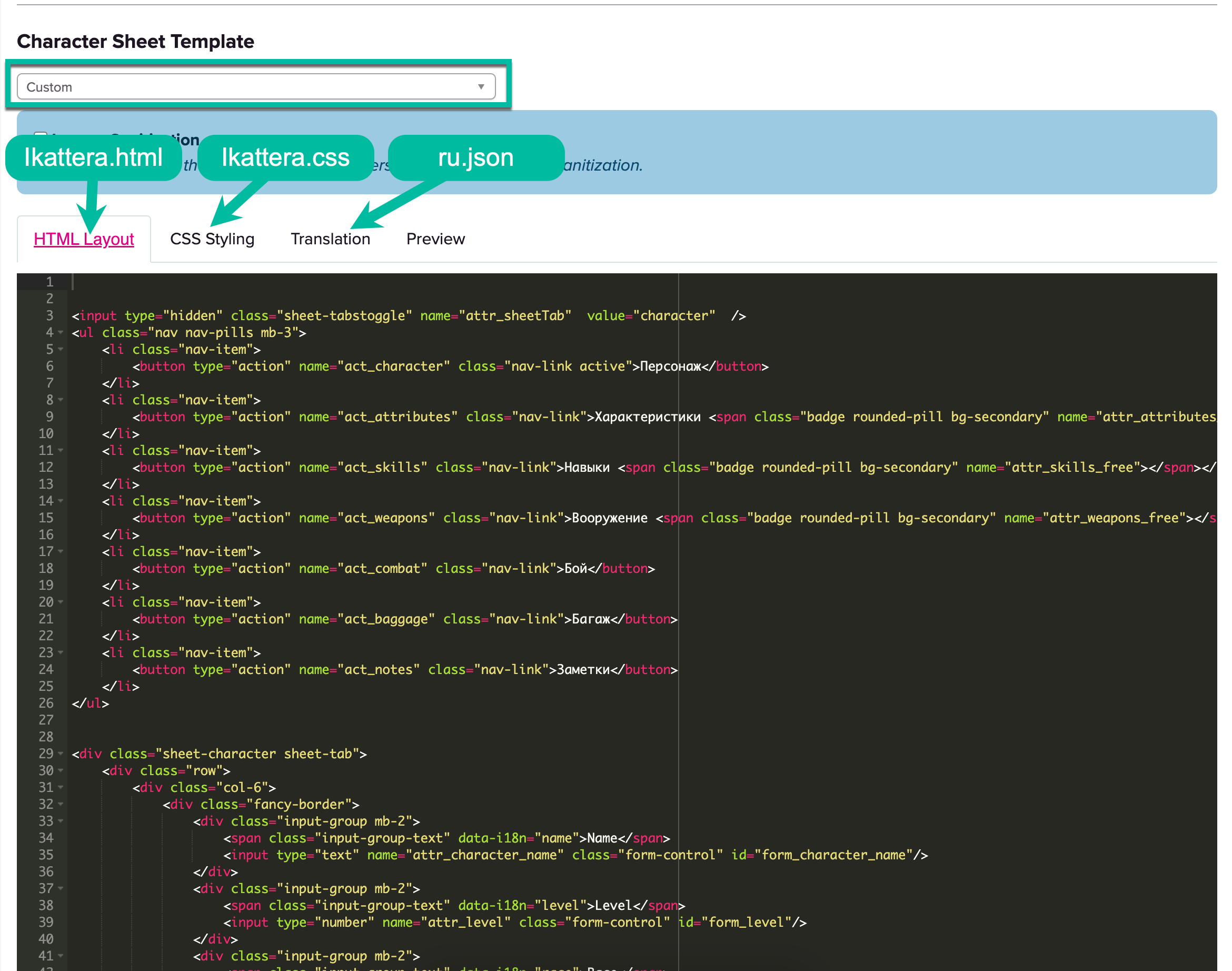Click line number 1 in the gutter
Screen dimensions: 1232x971
[x=49, y=282]
